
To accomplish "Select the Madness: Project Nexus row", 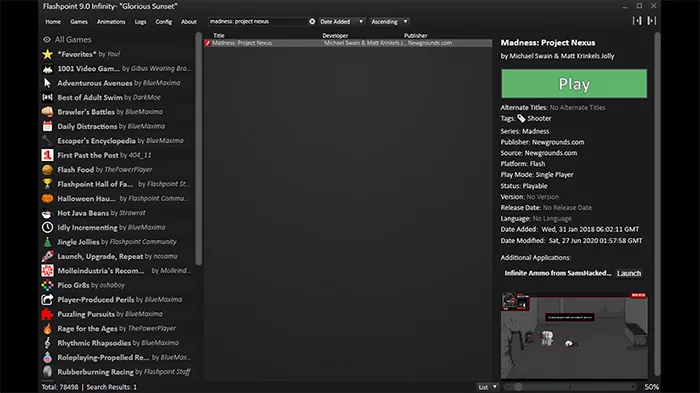I will pyautogui.click(x=348, y=43).
